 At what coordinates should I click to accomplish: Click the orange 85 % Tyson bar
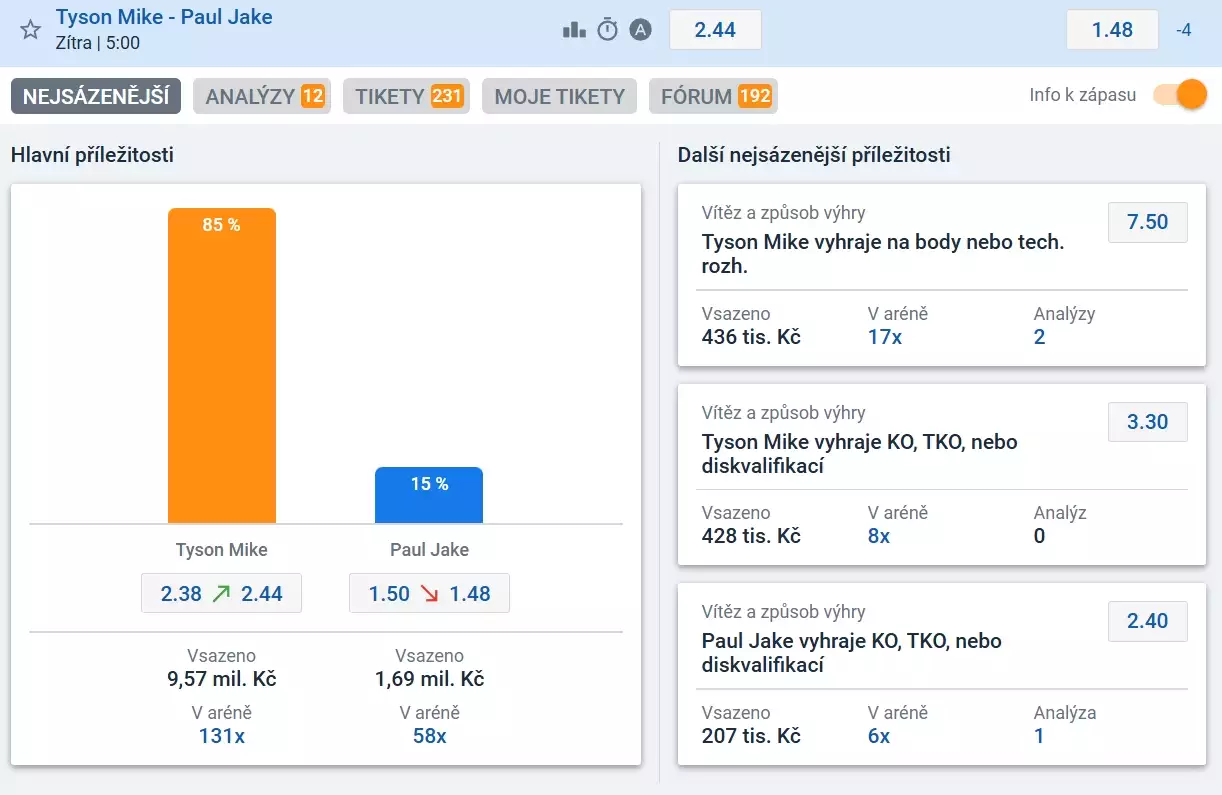pos(221,365)
